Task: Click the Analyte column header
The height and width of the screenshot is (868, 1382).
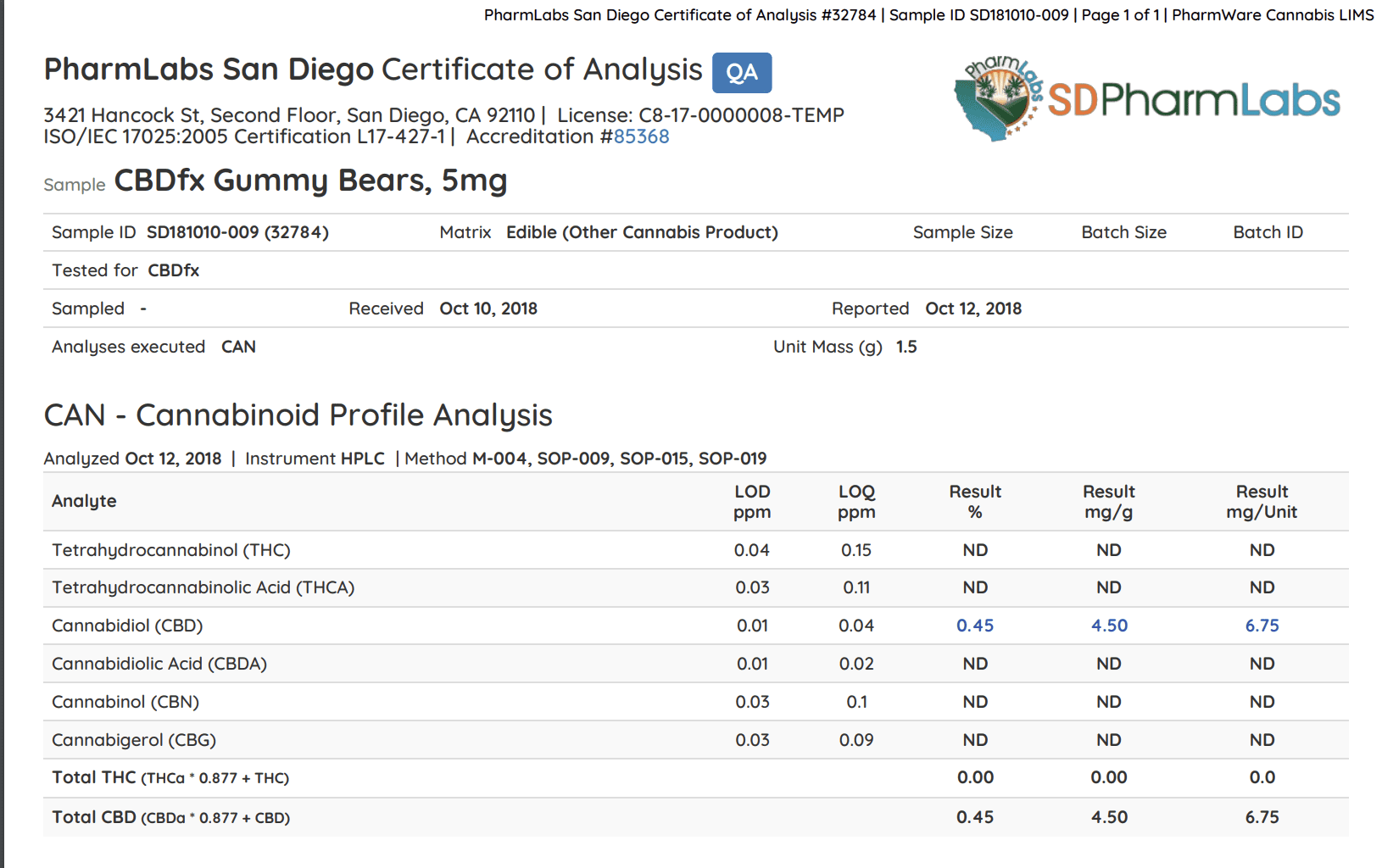Action: pyautogui.click(x=84, y=501)
